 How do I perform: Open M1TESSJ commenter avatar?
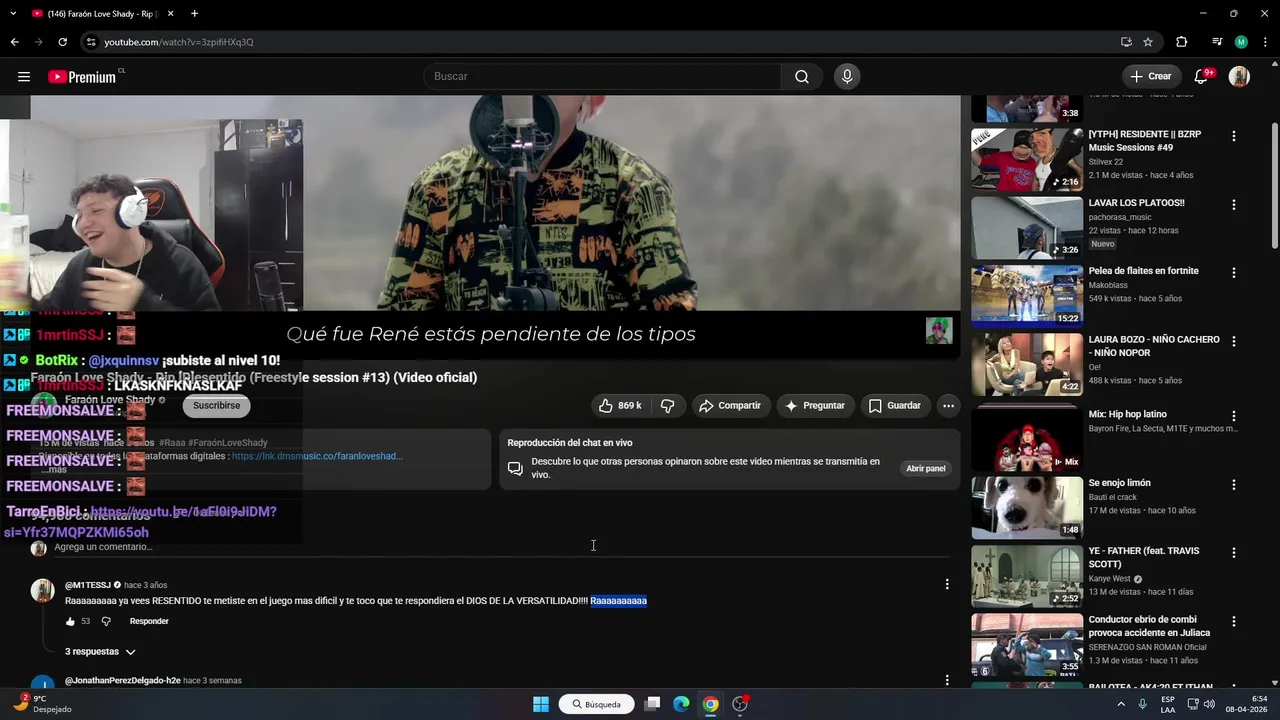tap(42, 590)
